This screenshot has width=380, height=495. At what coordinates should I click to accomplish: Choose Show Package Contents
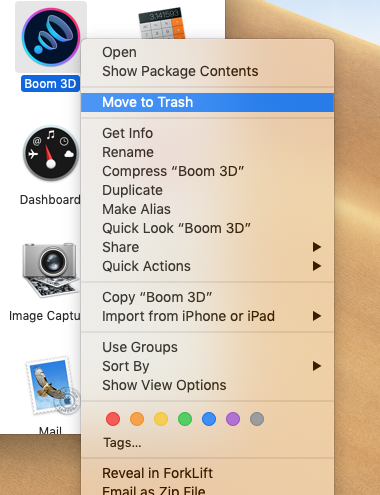pos(207,71)
